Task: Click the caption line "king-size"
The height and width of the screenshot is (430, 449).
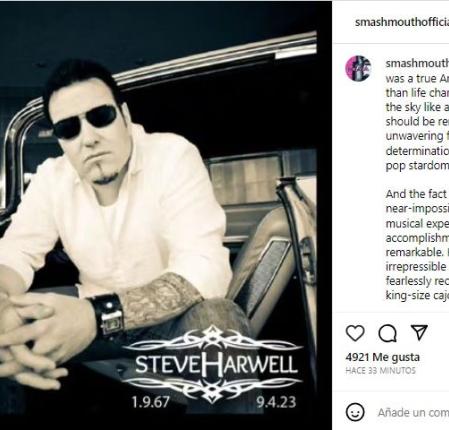Action: (x=417, y=295)
